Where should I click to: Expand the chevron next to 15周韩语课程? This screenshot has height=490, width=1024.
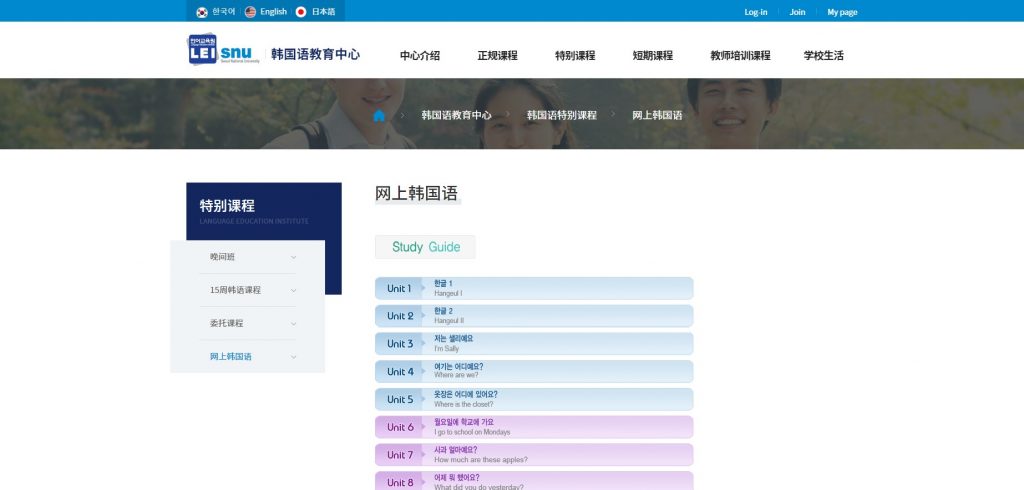coord(293,291)
